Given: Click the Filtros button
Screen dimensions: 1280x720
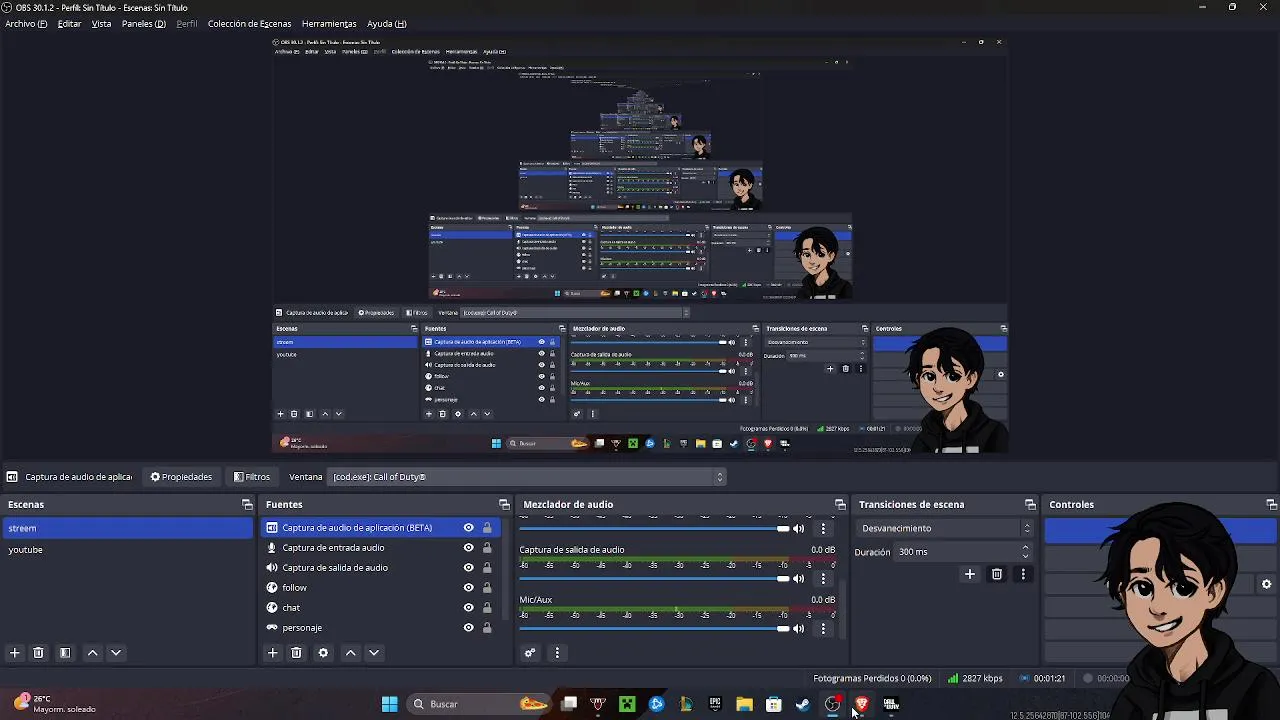Looking at the screenshot, I should pyautogui.click(x=252, y=477).
